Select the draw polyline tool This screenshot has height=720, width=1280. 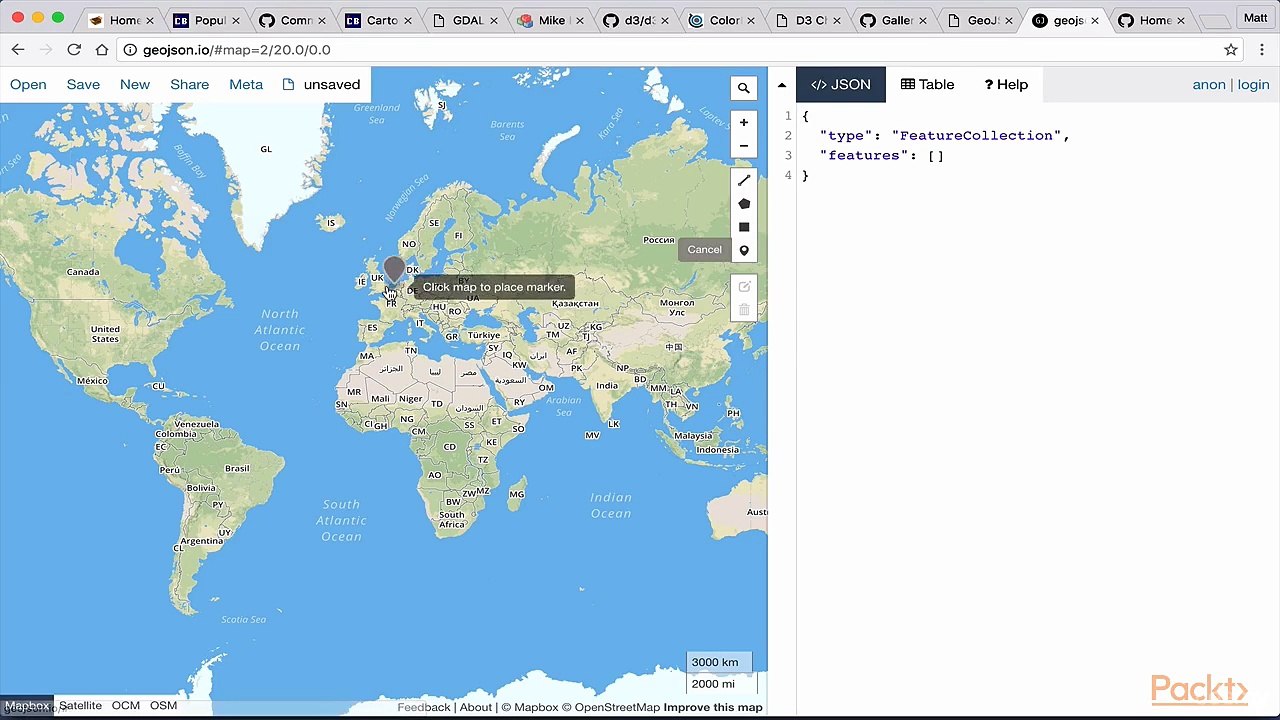pyautogui.click(x=743, y=180)
